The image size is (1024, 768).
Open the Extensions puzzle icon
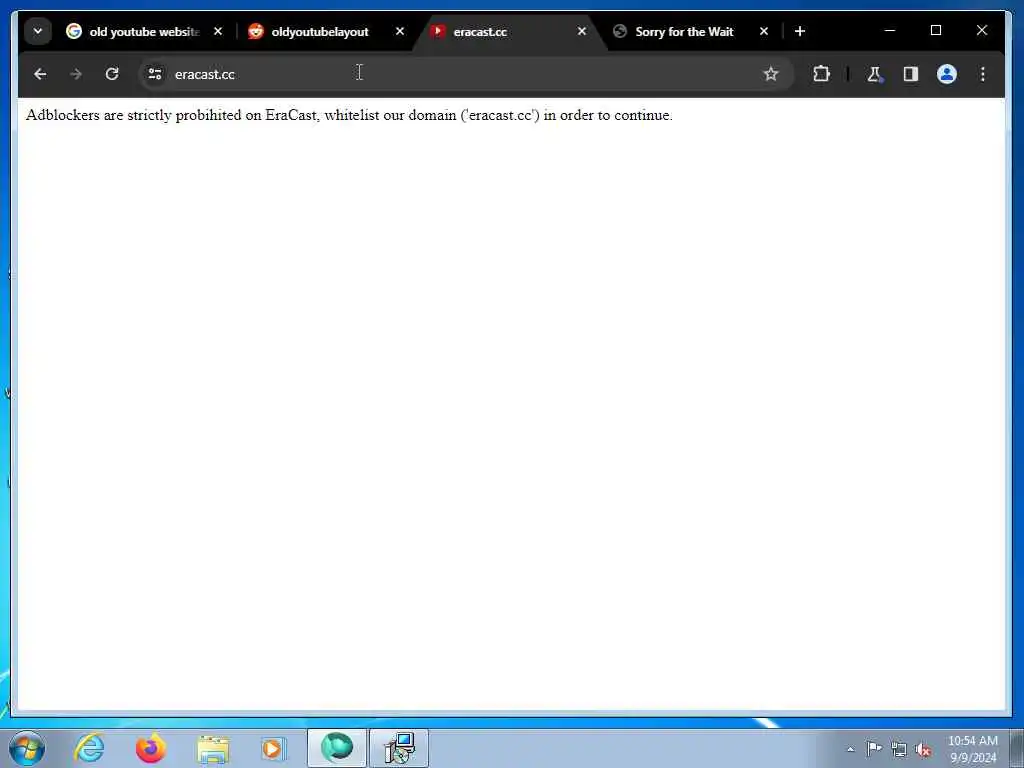[x=822, y=74]
